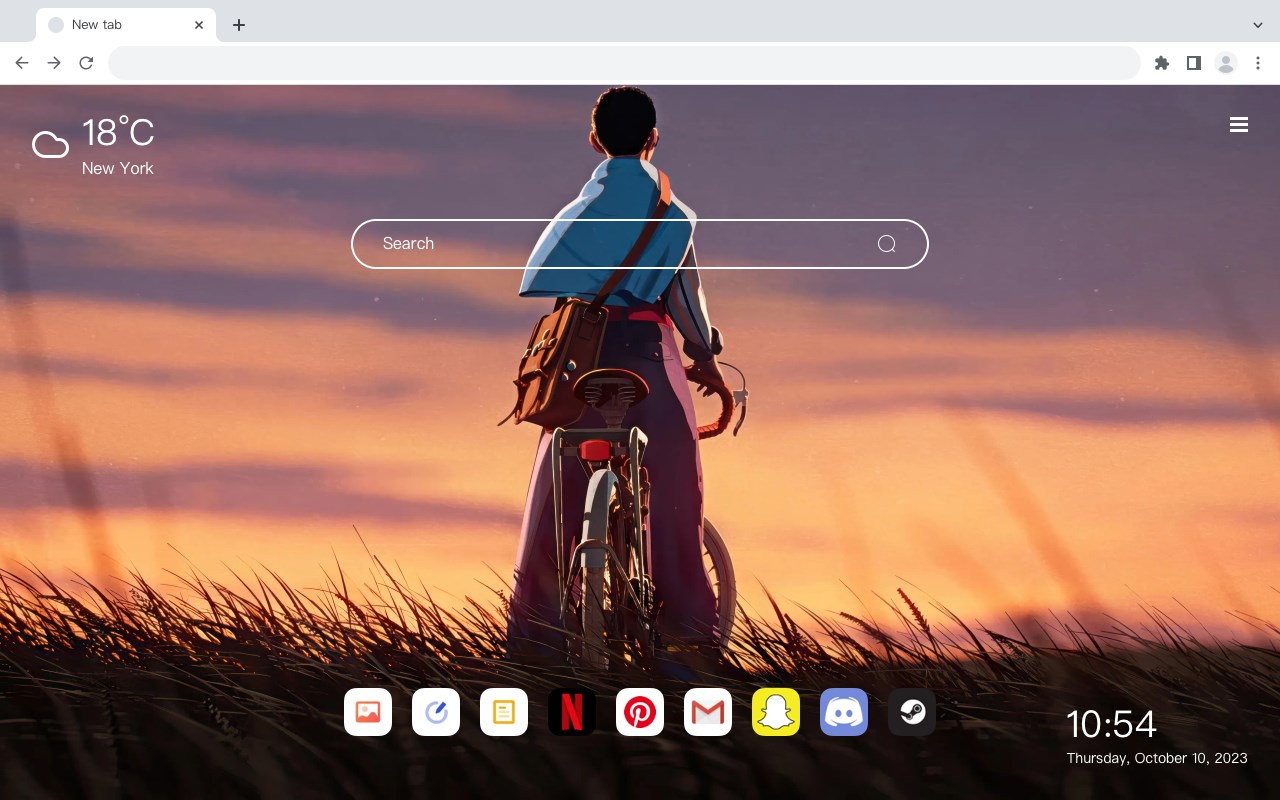Open the blue to-do check shortcut

[x=436, y=712]
